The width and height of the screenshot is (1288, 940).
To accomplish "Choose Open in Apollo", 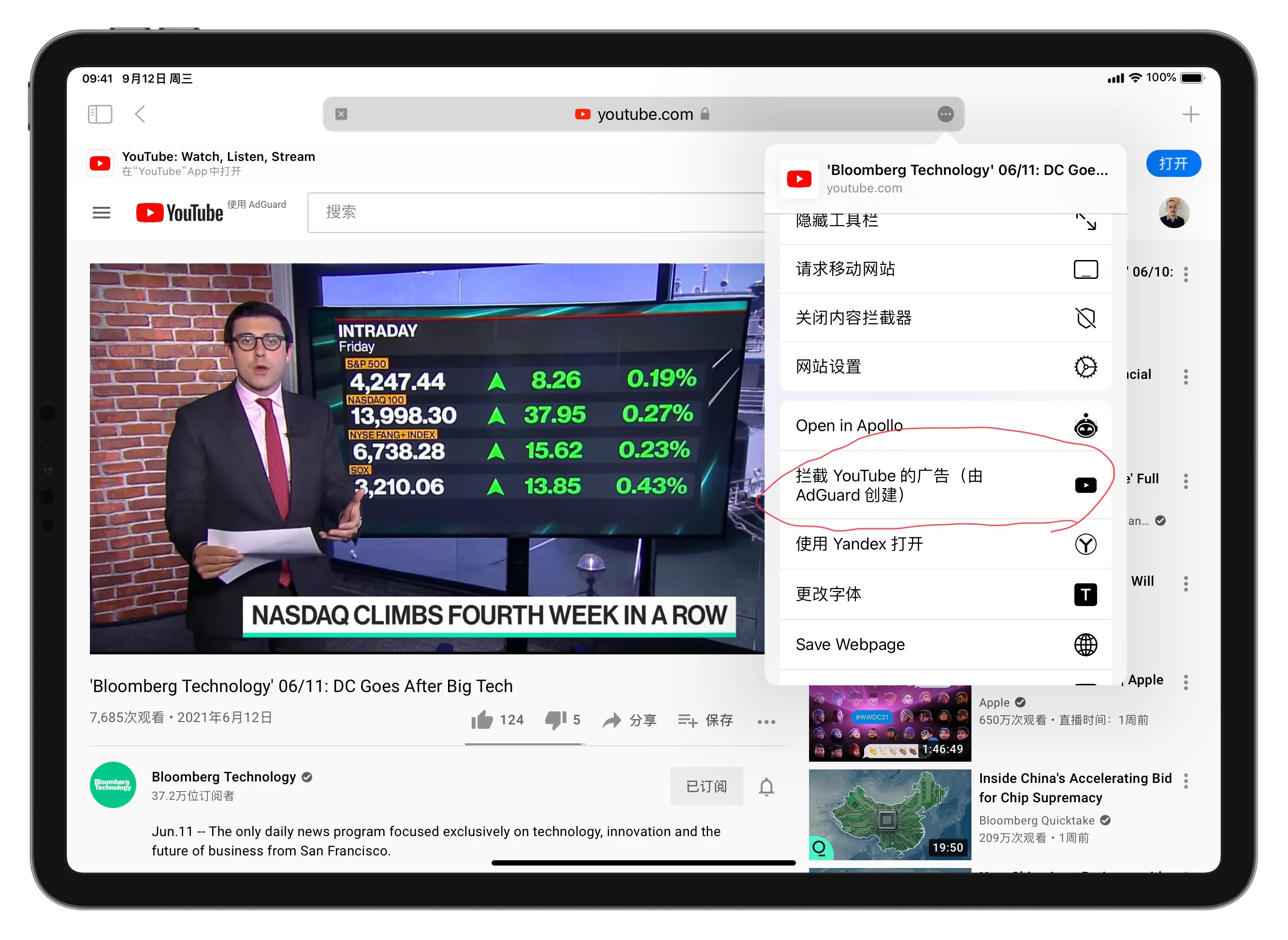I will (945, 426).
